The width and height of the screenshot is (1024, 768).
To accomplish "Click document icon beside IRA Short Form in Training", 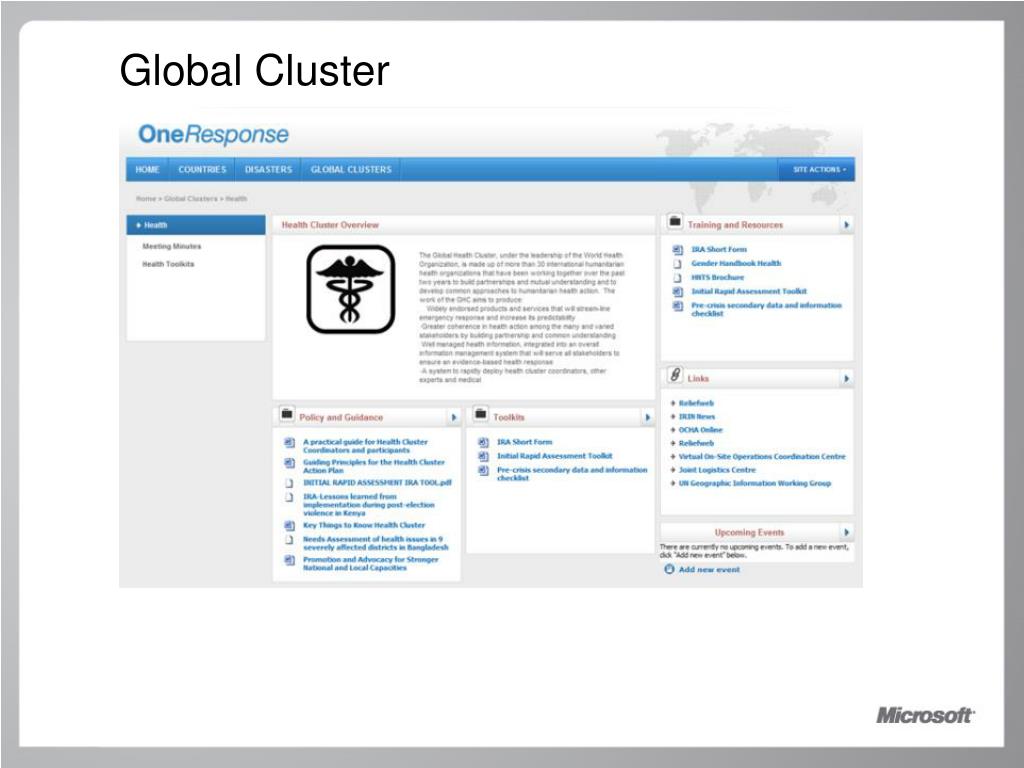I will click(x=678, y=249).
